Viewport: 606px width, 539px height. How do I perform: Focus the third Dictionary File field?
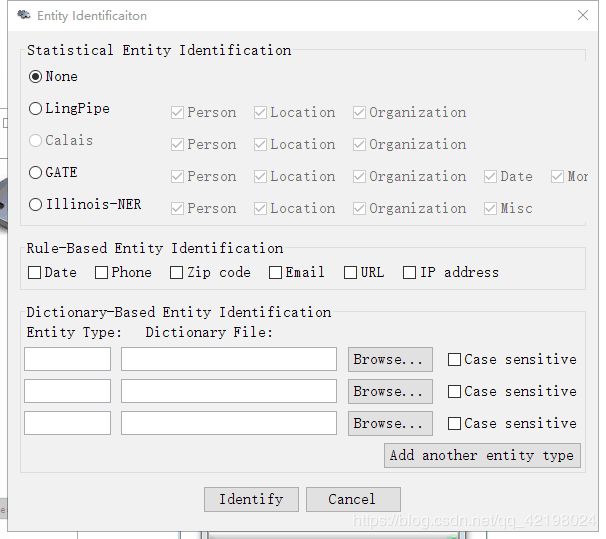(x=229, y=423)
